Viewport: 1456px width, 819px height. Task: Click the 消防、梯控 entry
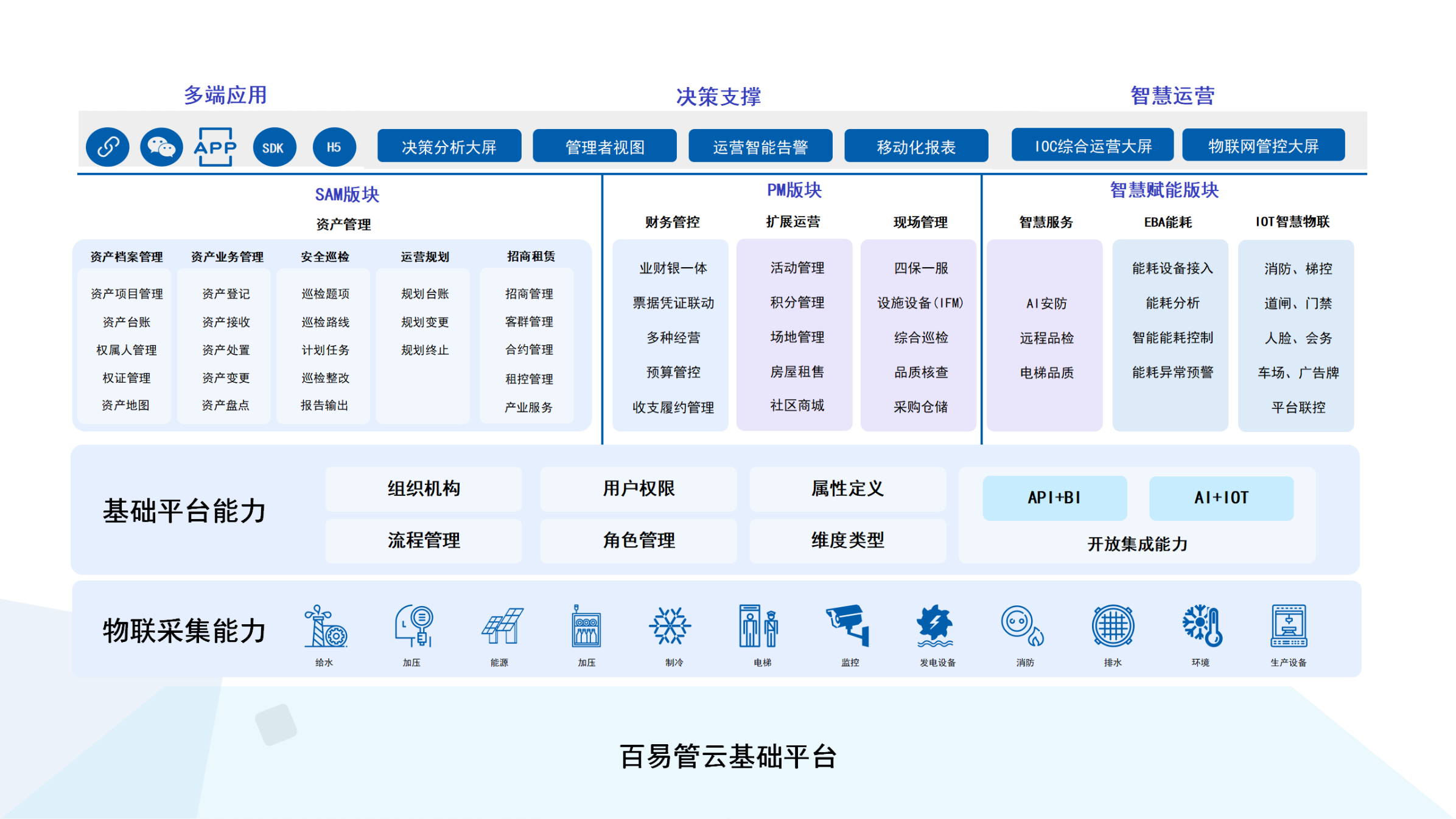(1298, 269)
